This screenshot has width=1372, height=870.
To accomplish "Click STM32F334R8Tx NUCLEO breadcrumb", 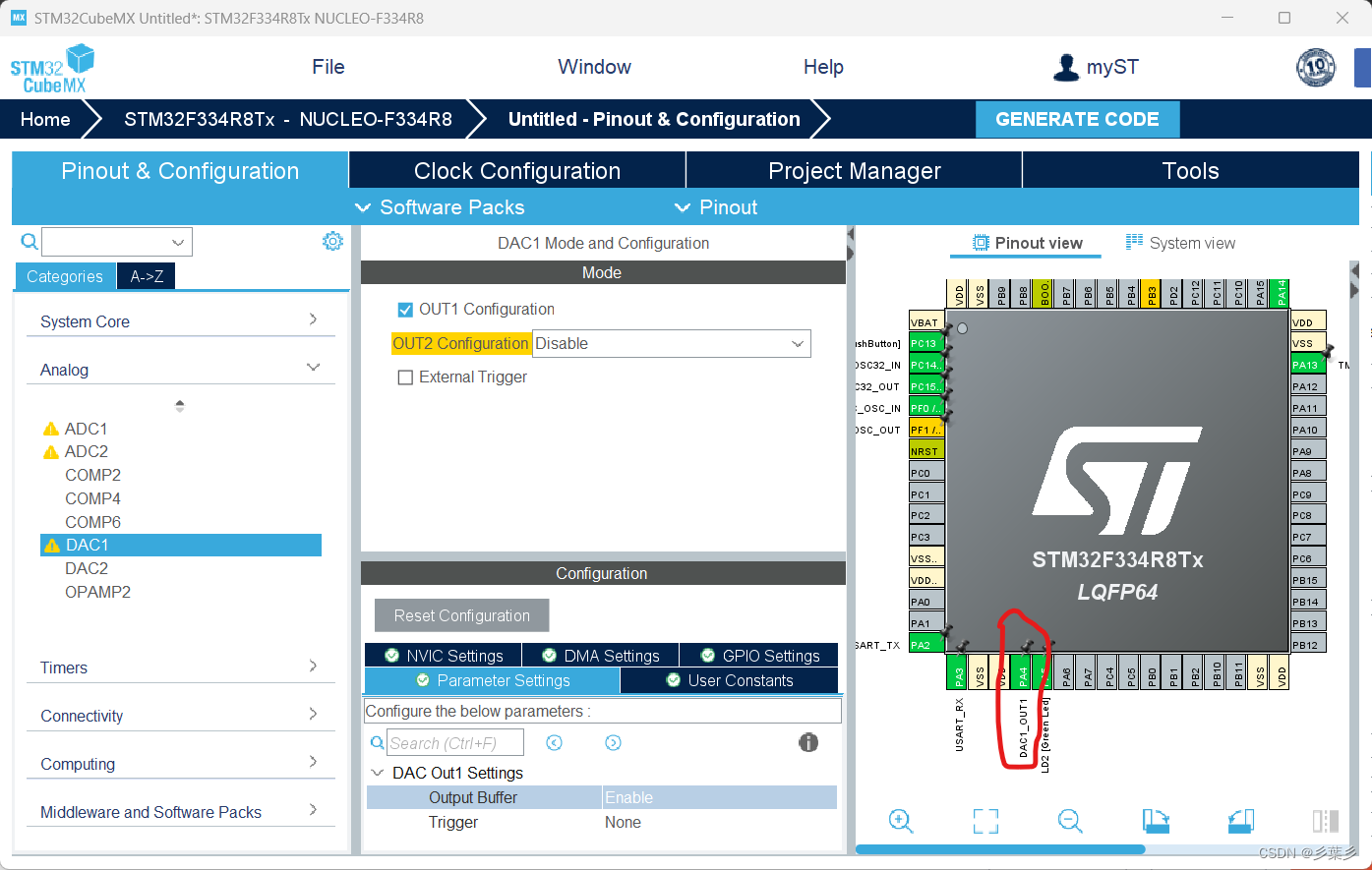I will [288, 119].
